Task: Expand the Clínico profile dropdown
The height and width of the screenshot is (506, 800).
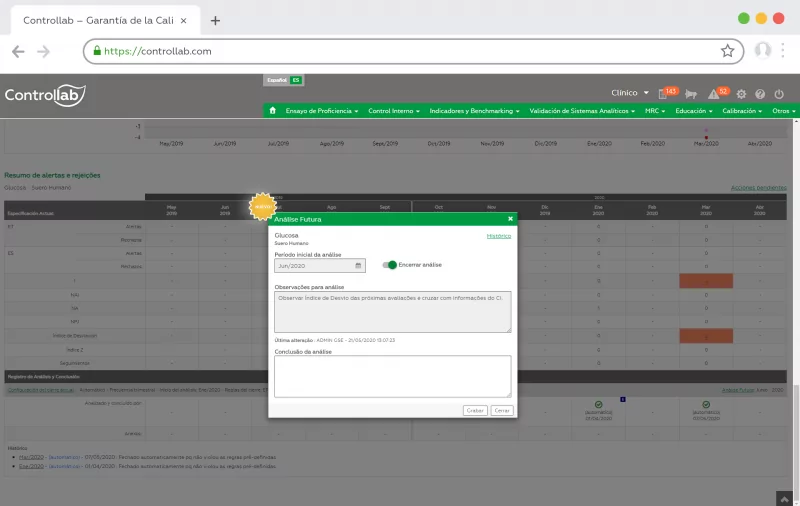Action: pos(630,93)
